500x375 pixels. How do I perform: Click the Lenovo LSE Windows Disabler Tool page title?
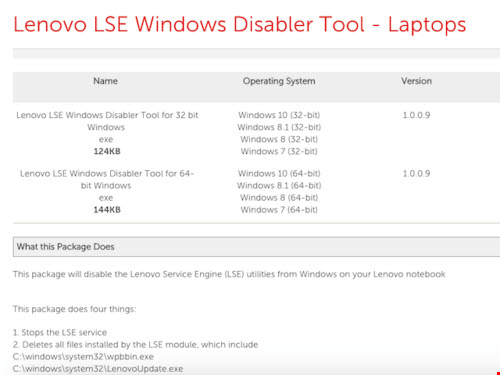239,25
